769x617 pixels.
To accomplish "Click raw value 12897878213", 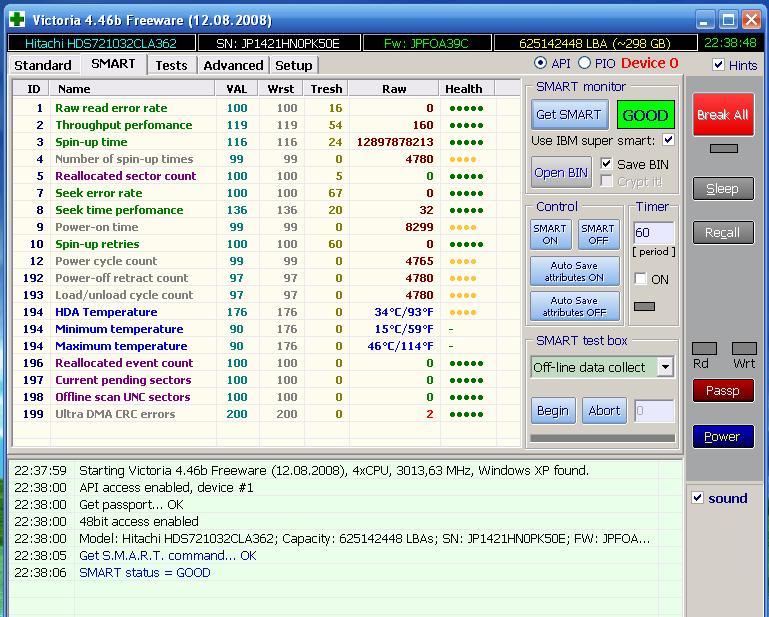I will click(395, 142).
